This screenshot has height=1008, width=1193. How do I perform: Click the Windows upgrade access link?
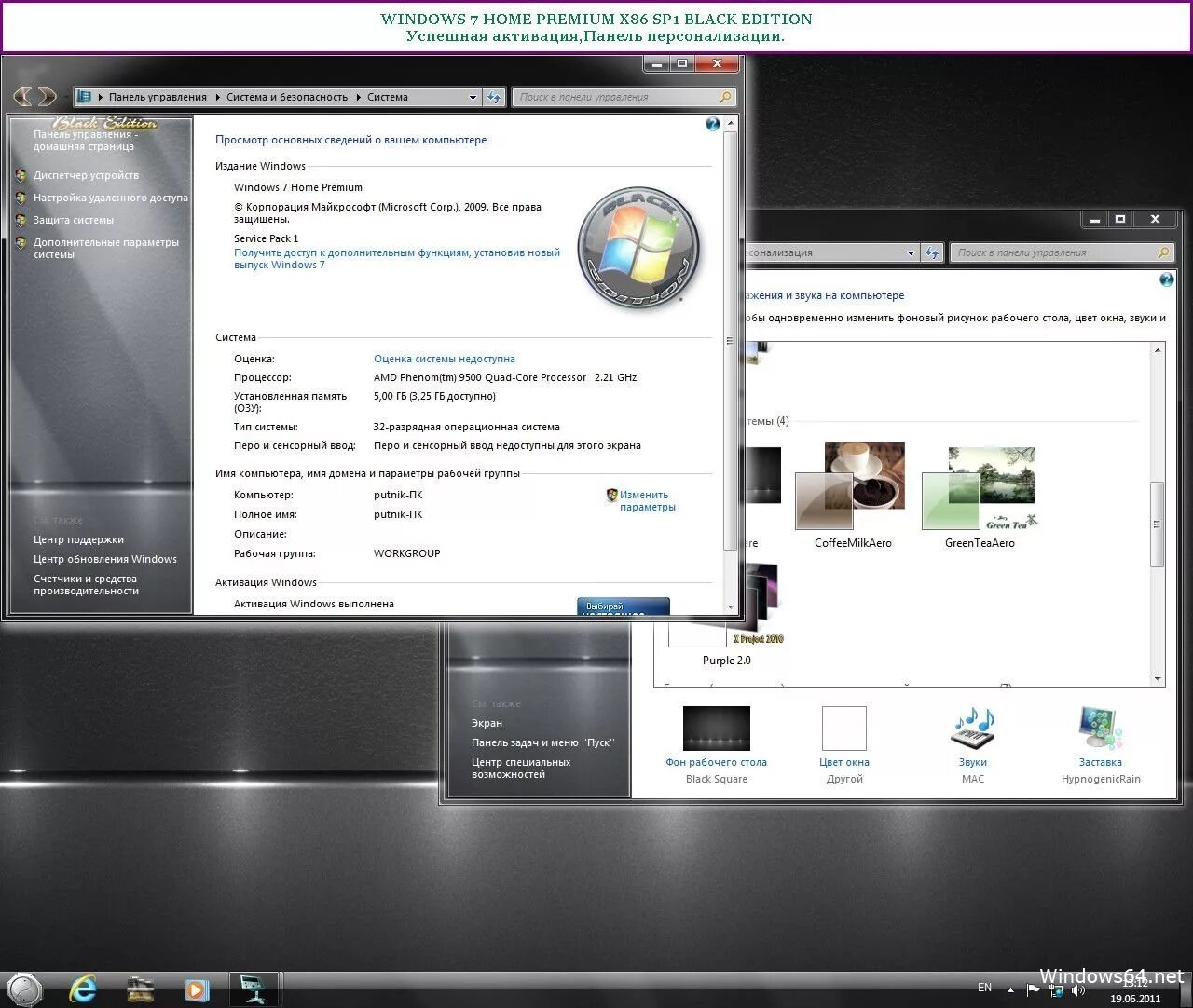(x=397, y=258)
